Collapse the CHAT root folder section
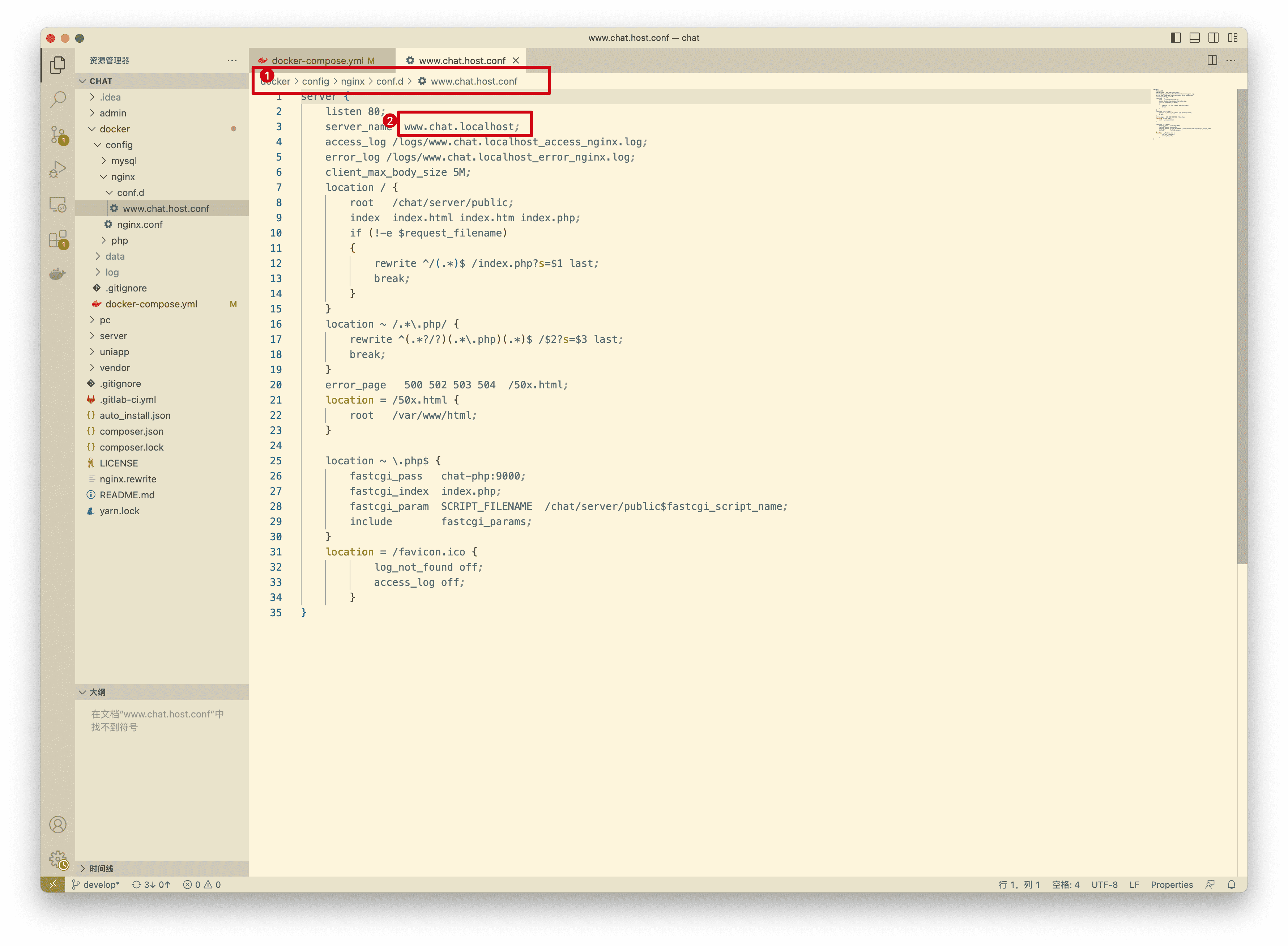Screen dimensions: 1288x946 coord(162,81)
